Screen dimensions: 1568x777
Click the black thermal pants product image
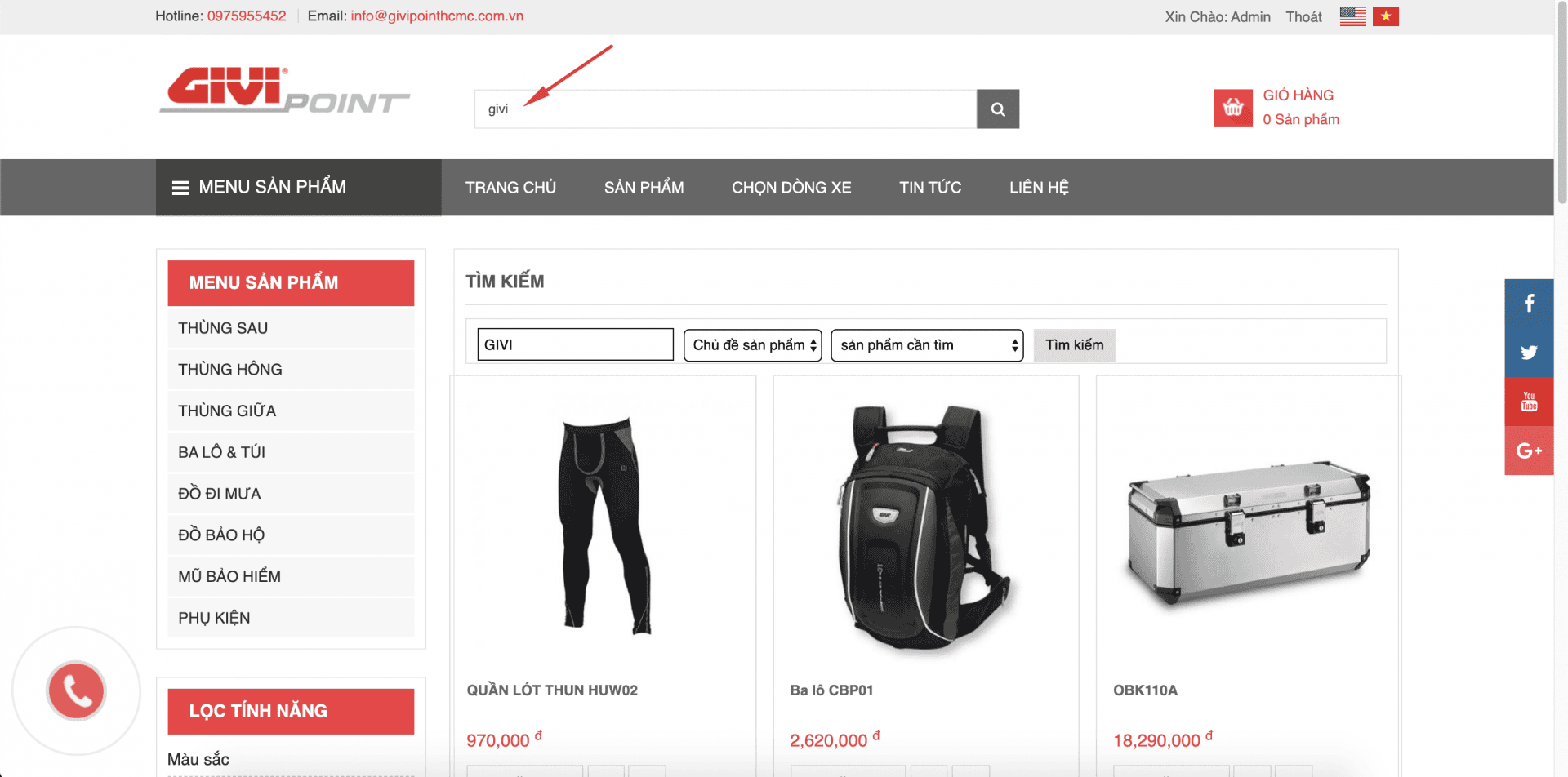click(x=605, y=526)
